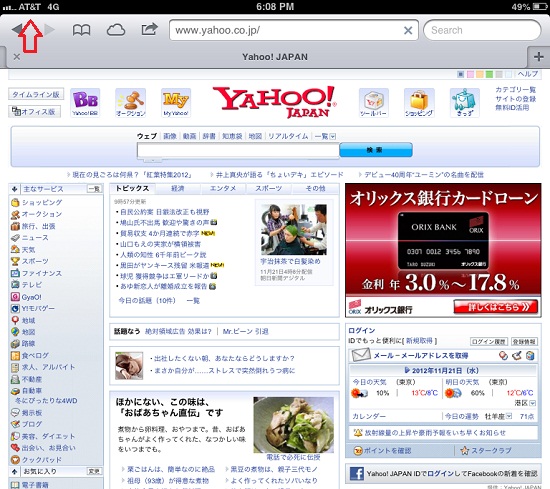Click the Yahoo! JAPAN logo
550x489 pixels.
coord(275,102)
